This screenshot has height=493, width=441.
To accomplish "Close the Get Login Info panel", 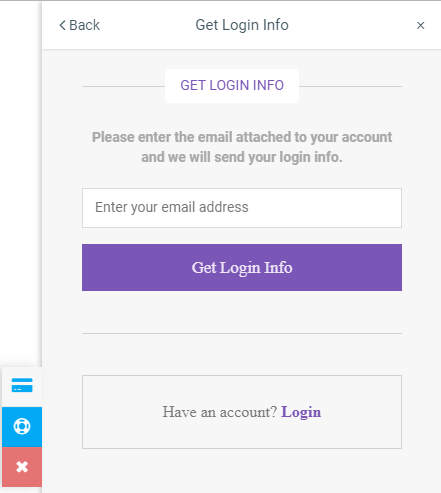I will (420, 25).
